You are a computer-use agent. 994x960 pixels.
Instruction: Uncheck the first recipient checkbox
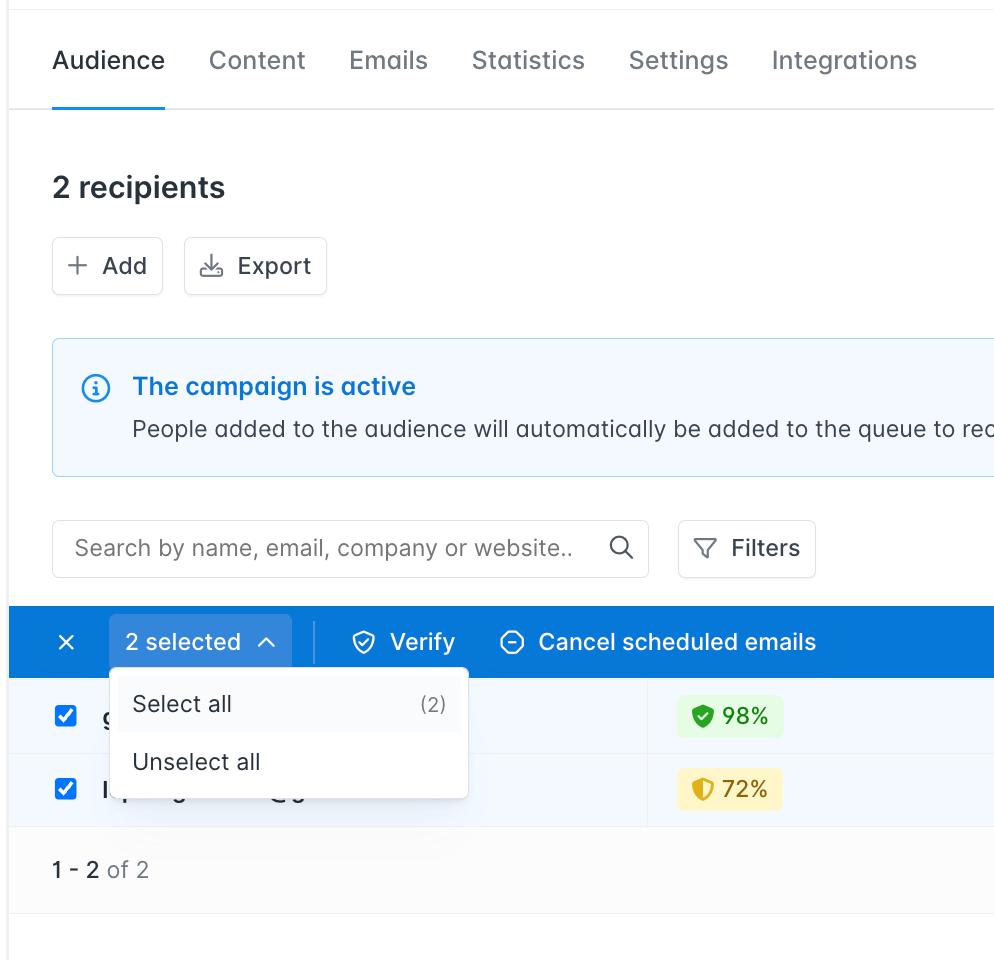coord(66,716)
